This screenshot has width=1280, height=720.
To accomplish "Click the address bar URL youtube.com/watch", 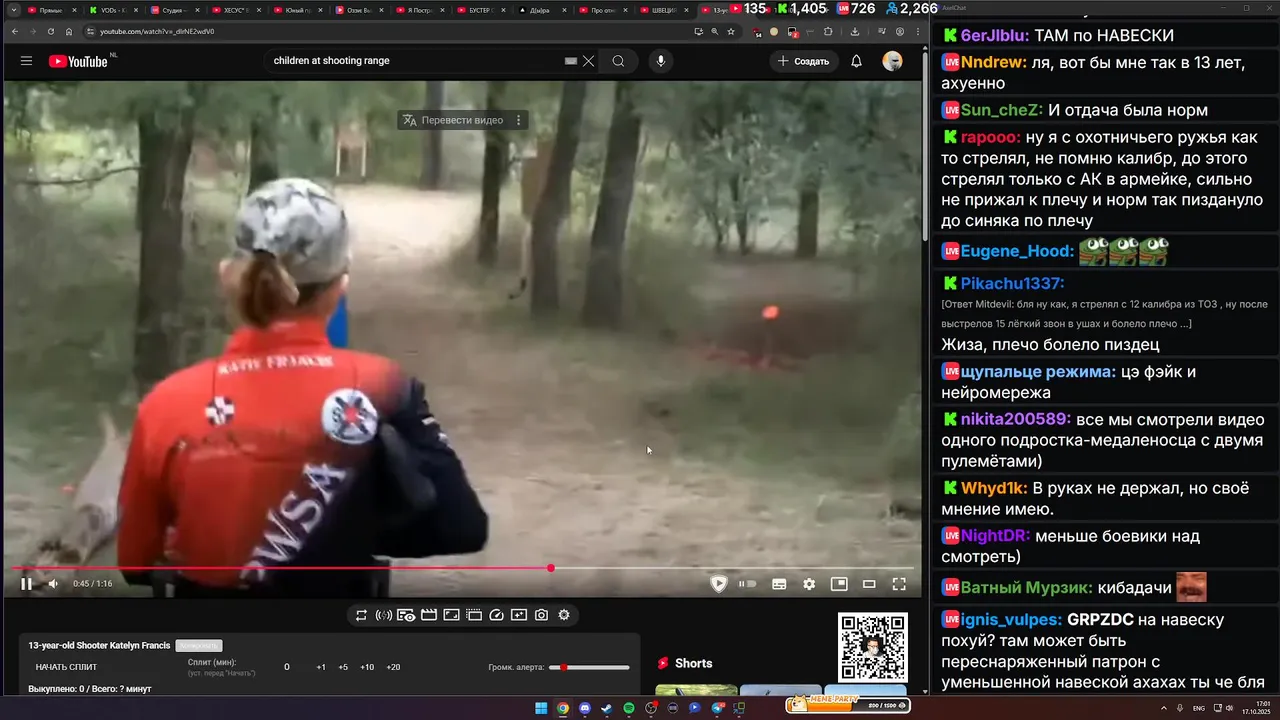I will tap(158, 31).
